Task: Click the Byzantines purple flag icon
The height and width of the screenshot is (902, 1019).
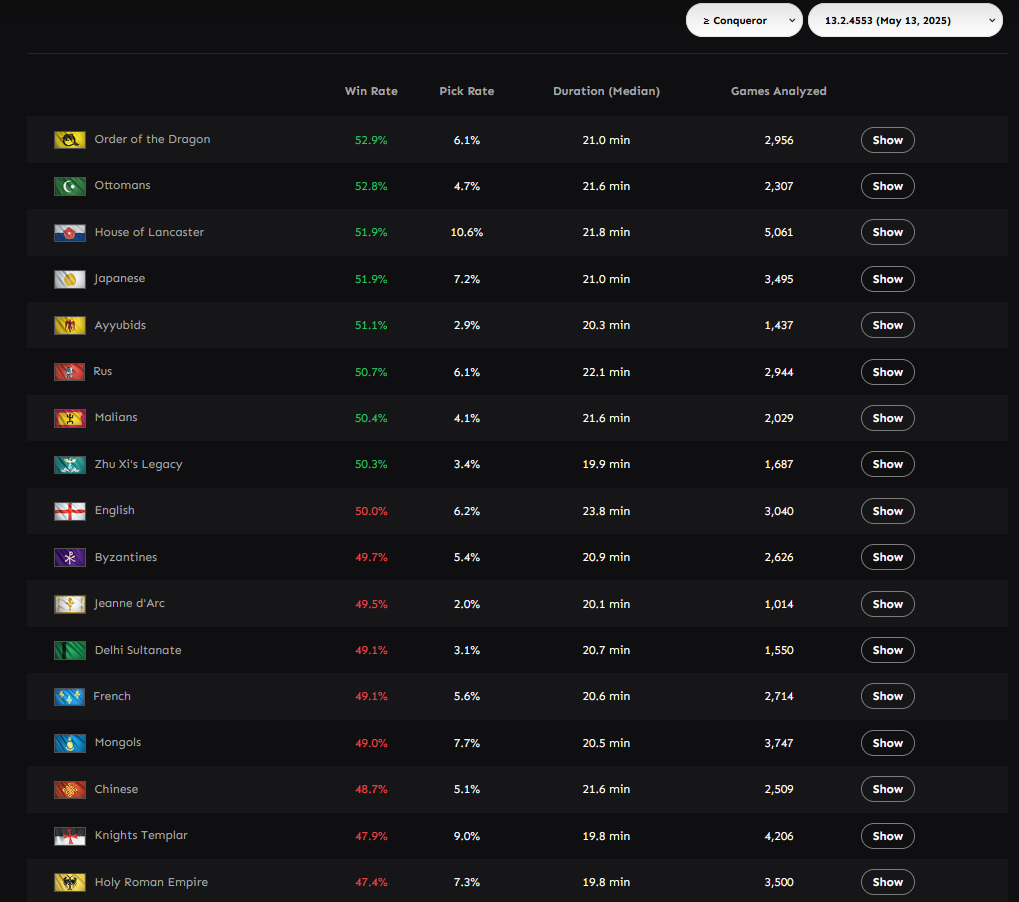Action: [x=69, y=557]
